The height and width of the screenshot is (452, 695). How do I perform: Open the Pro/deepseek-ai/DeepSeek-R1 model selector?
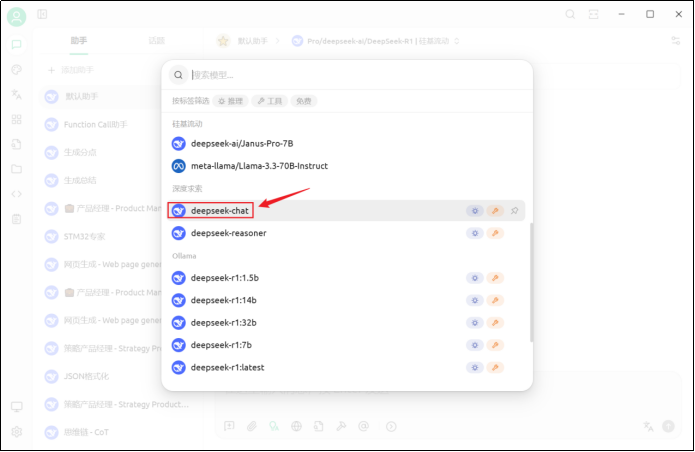(x=375, y=41)
